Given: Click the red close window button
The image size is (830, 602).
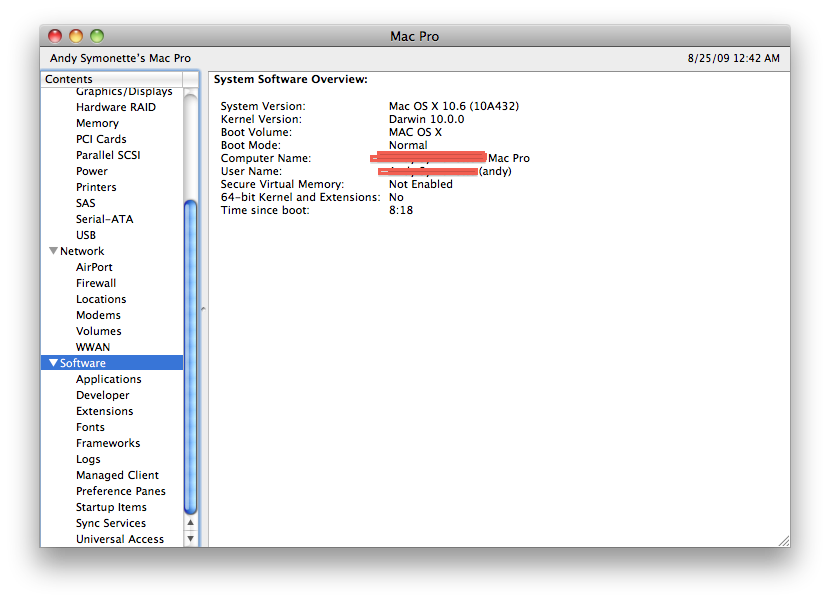Looking at the screenshot, I should (55, 36).
